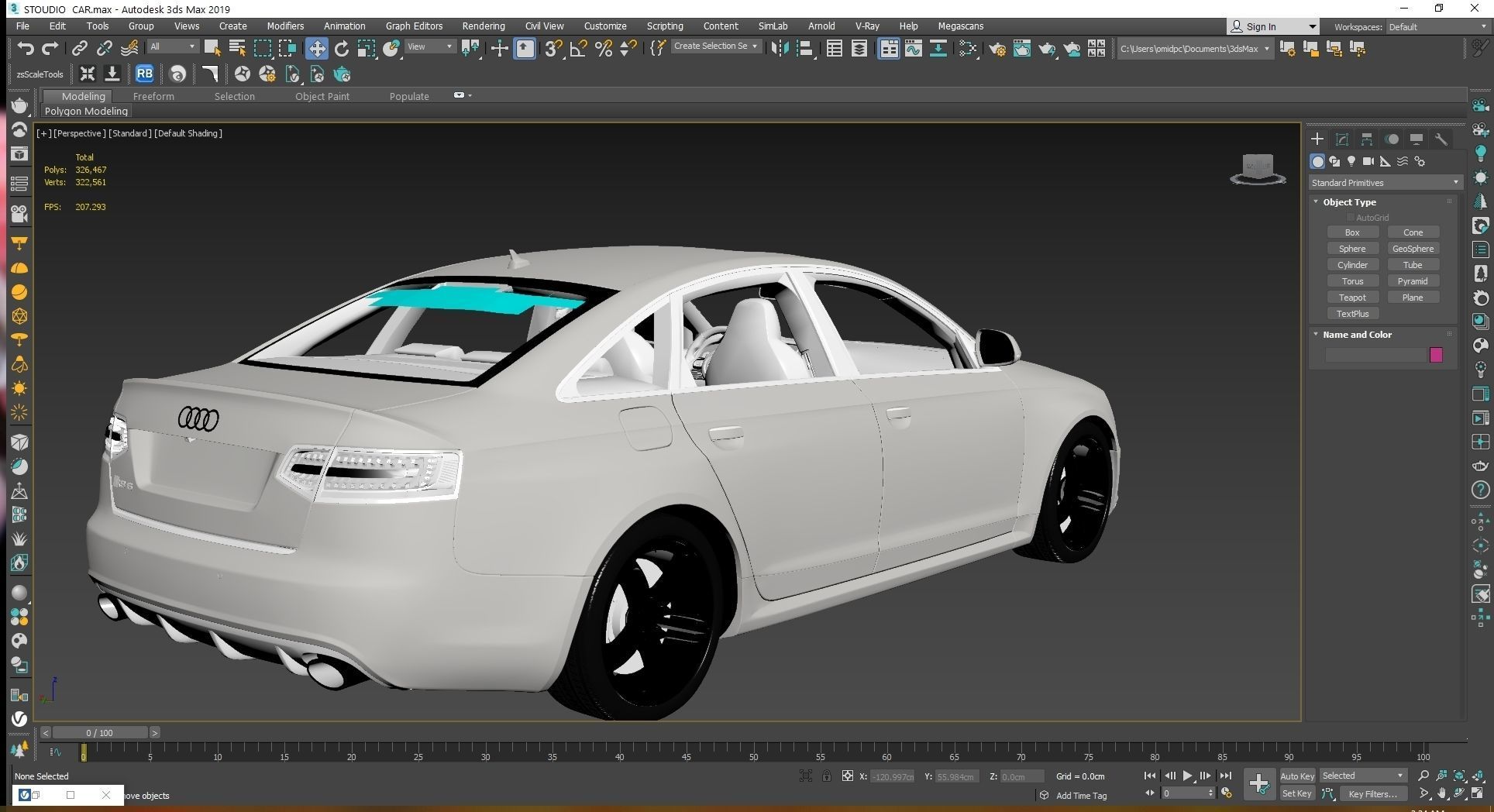Image resolution: width=1494 pixels, height=812 pixels.
Task: Open the Utilities wrench panel tab
Action: [1441, 139]
